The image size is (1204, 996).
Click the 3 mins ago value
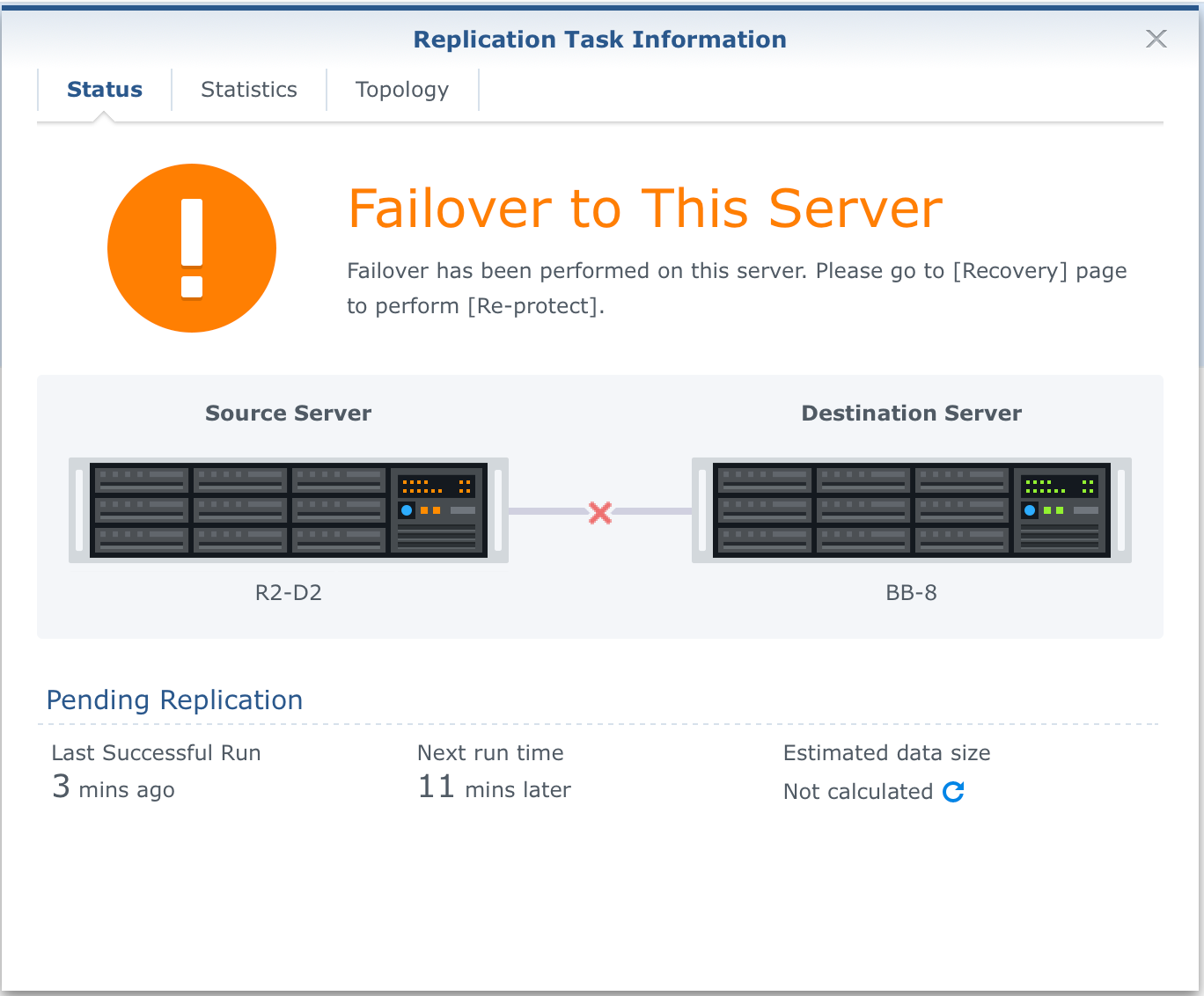[114, 788]
